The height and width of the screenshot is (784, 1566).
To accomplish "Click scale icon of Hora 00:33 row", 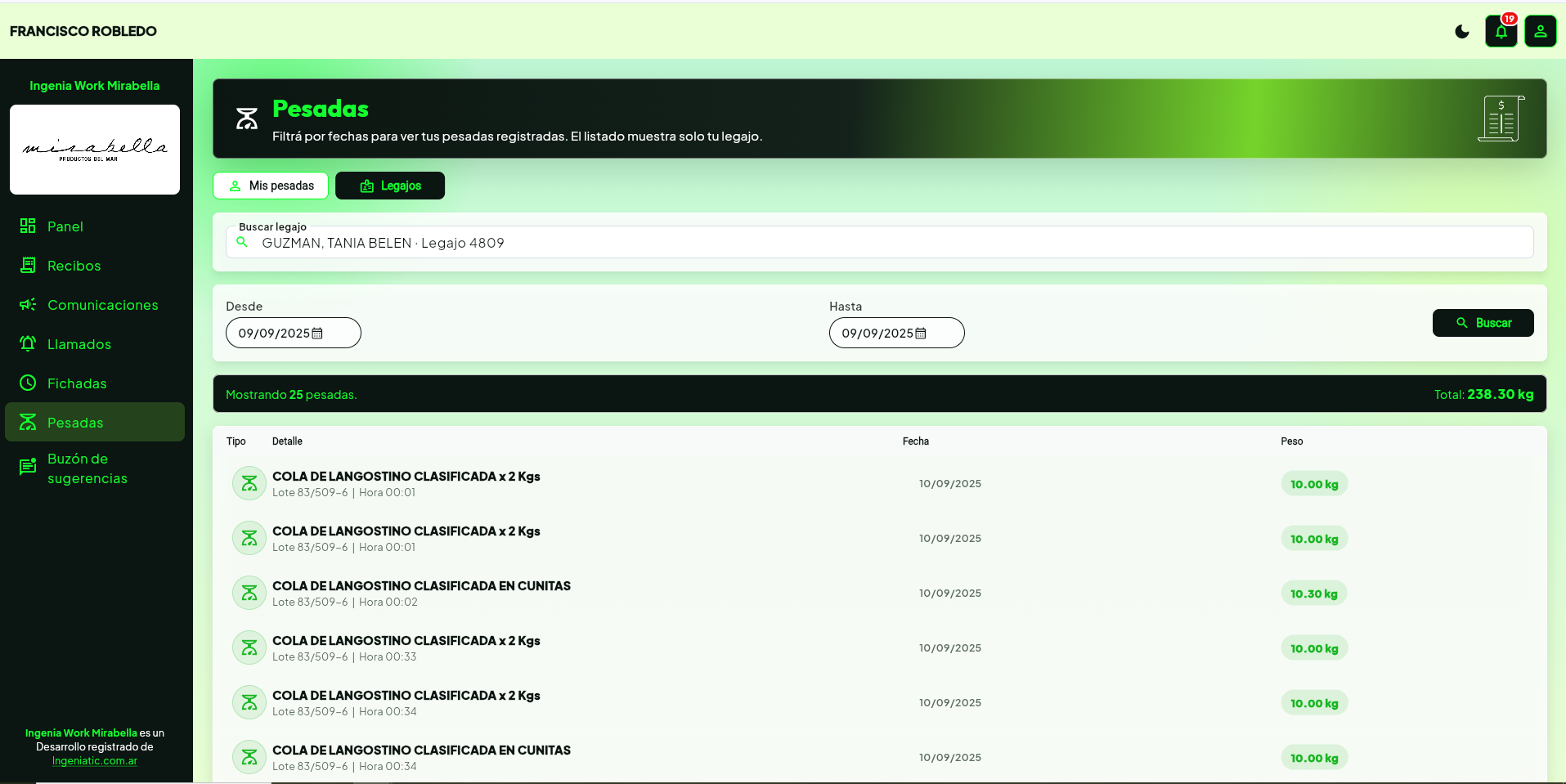I will coord(249,647).
